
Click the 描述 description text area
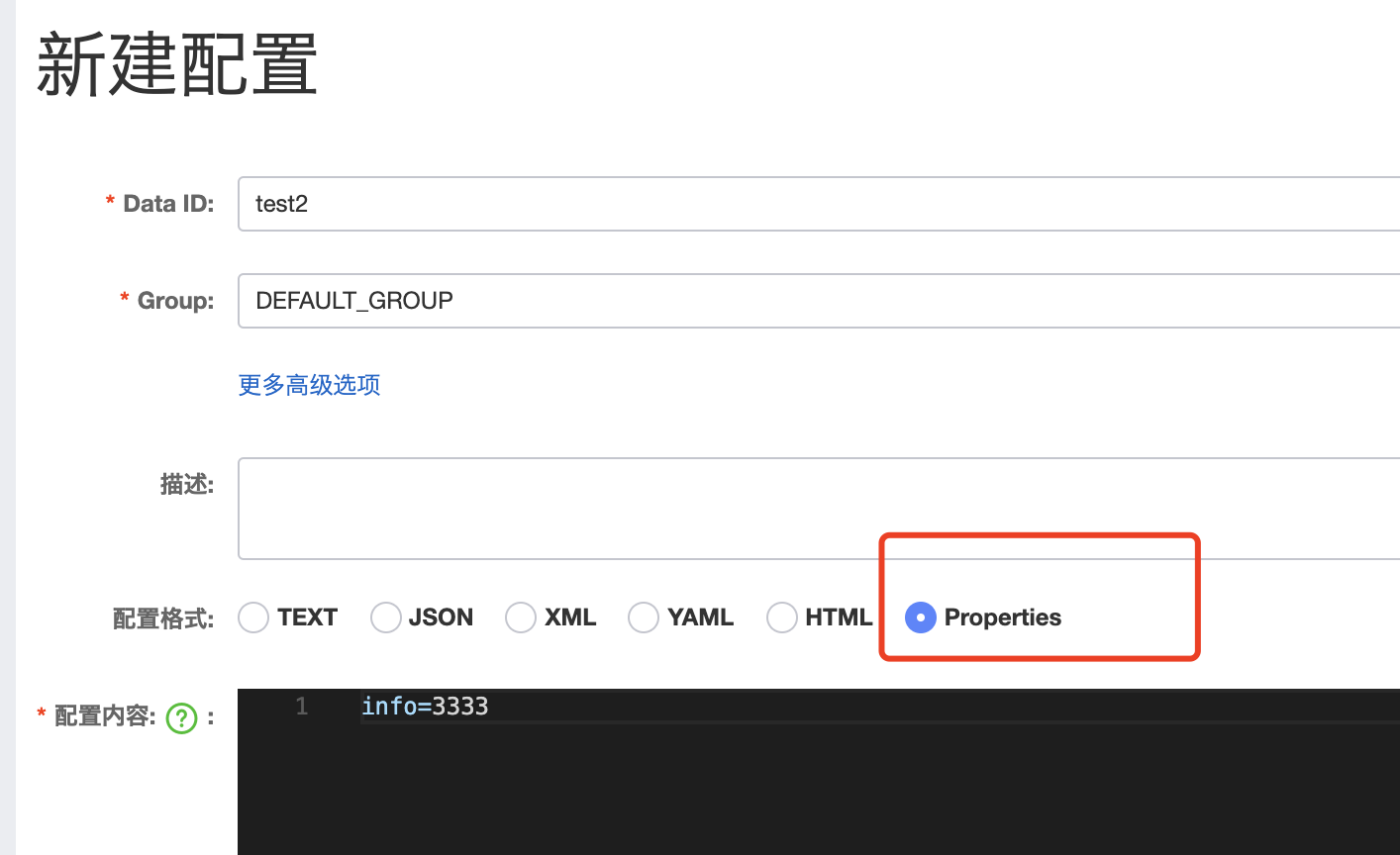pos(819,509)
